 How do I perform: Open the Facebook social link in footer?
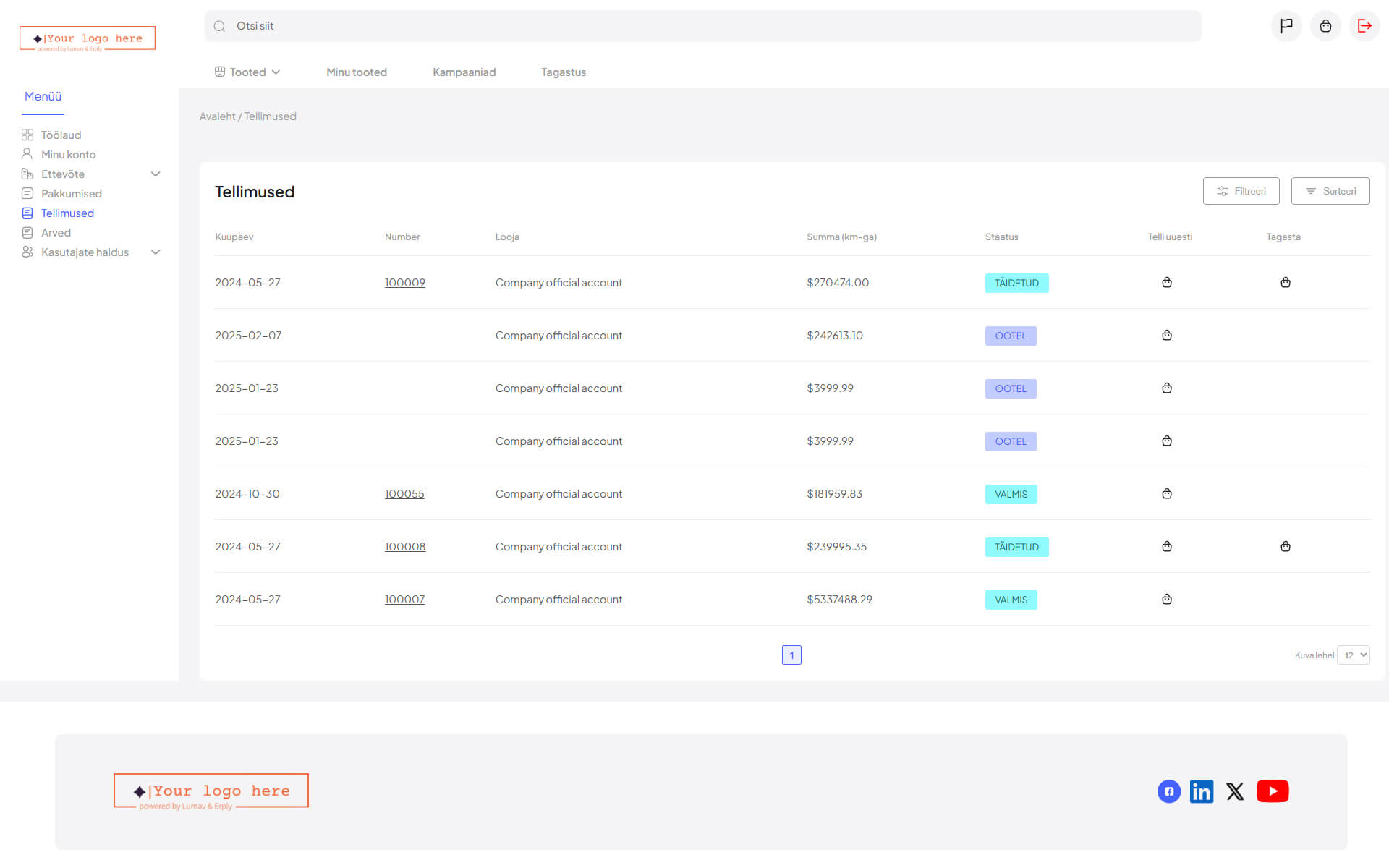pos(1168,791)
